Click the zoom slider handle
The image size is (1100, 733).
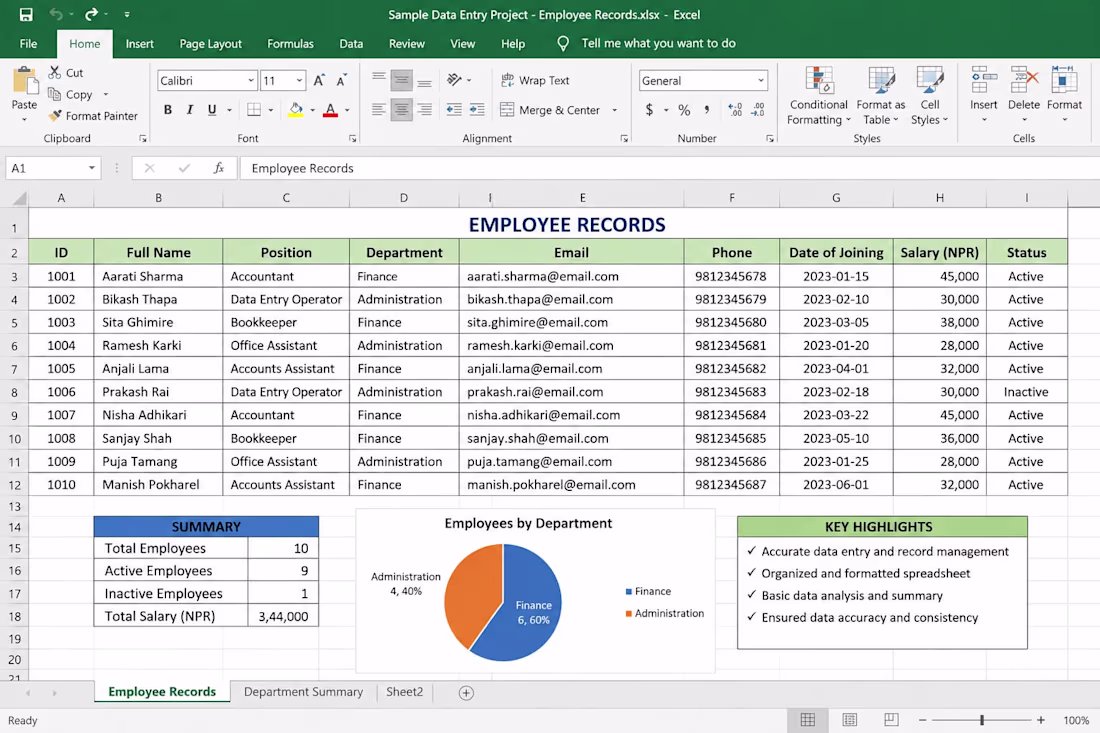coord(982,720)
